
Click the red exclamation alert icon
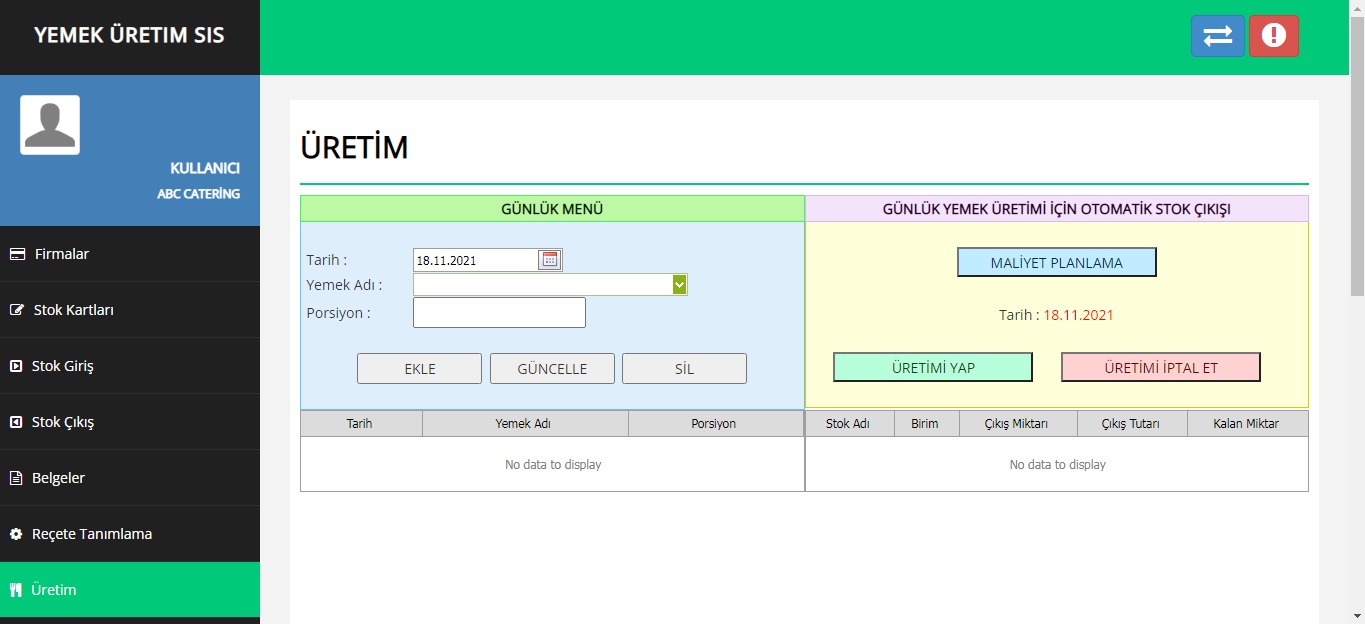click(x=1273, y=36)
